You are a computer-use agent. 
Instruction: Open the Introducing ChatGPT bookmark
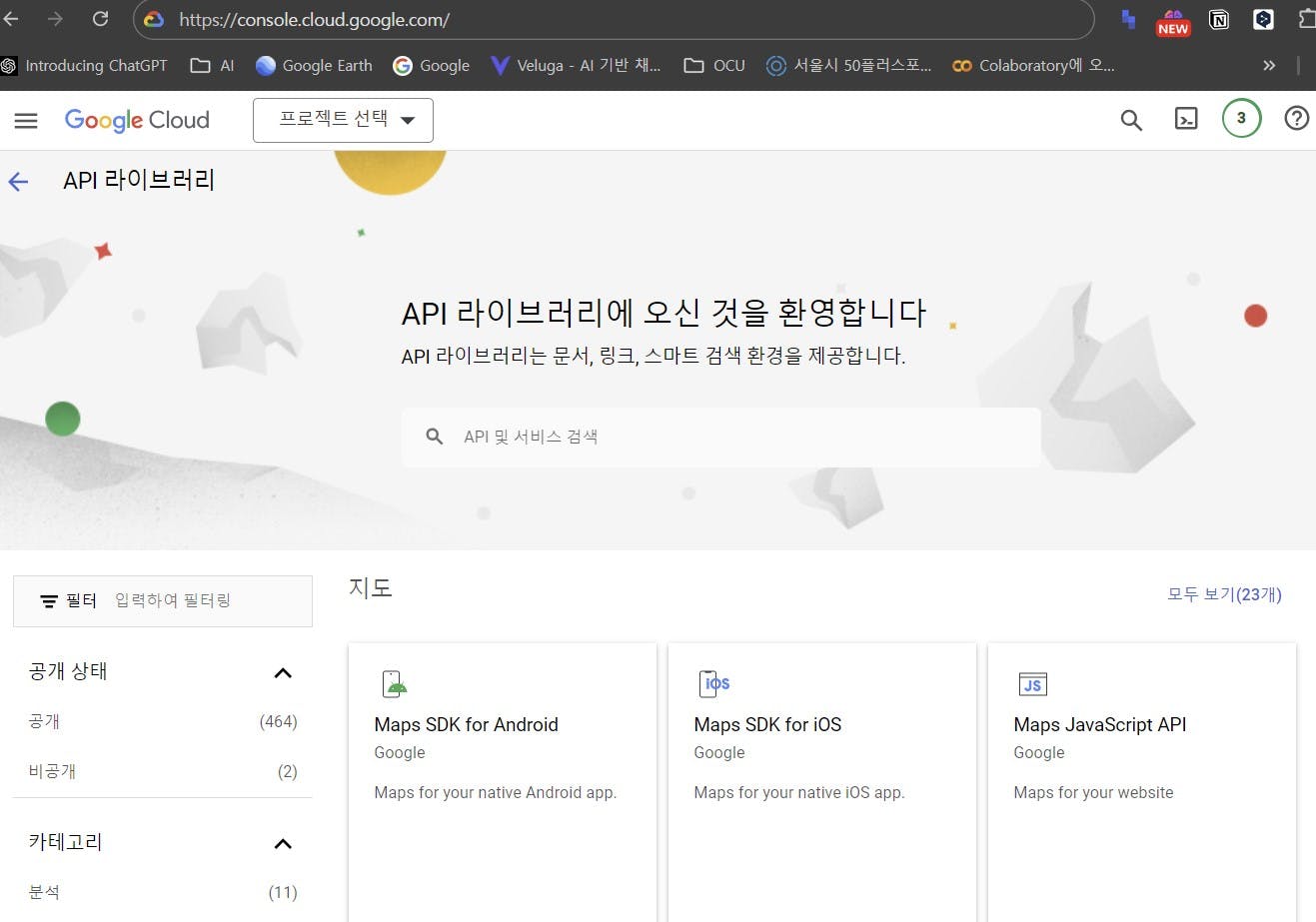[x=84, y=66]
